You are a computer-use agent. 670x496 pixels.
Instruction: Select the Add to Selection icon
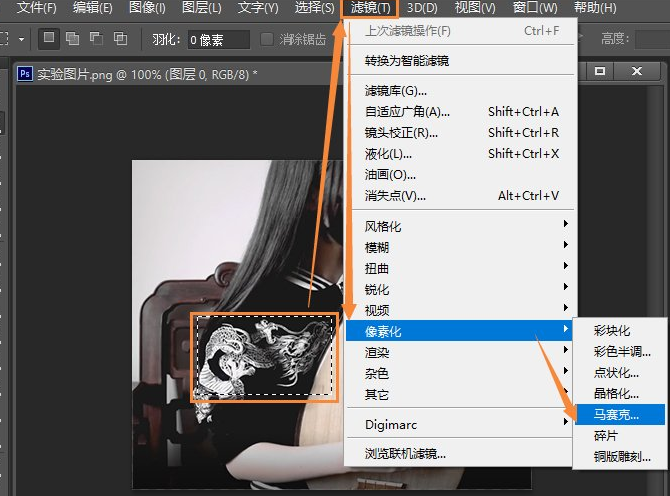[x=72, y=38]
